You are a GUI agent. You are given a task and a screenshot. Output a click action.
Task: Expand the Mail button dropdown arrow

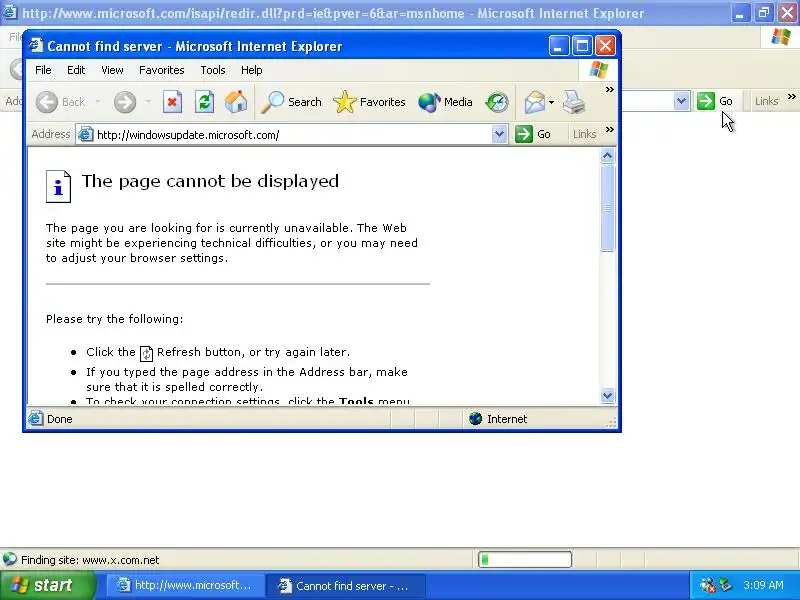[x=552, y=102]
